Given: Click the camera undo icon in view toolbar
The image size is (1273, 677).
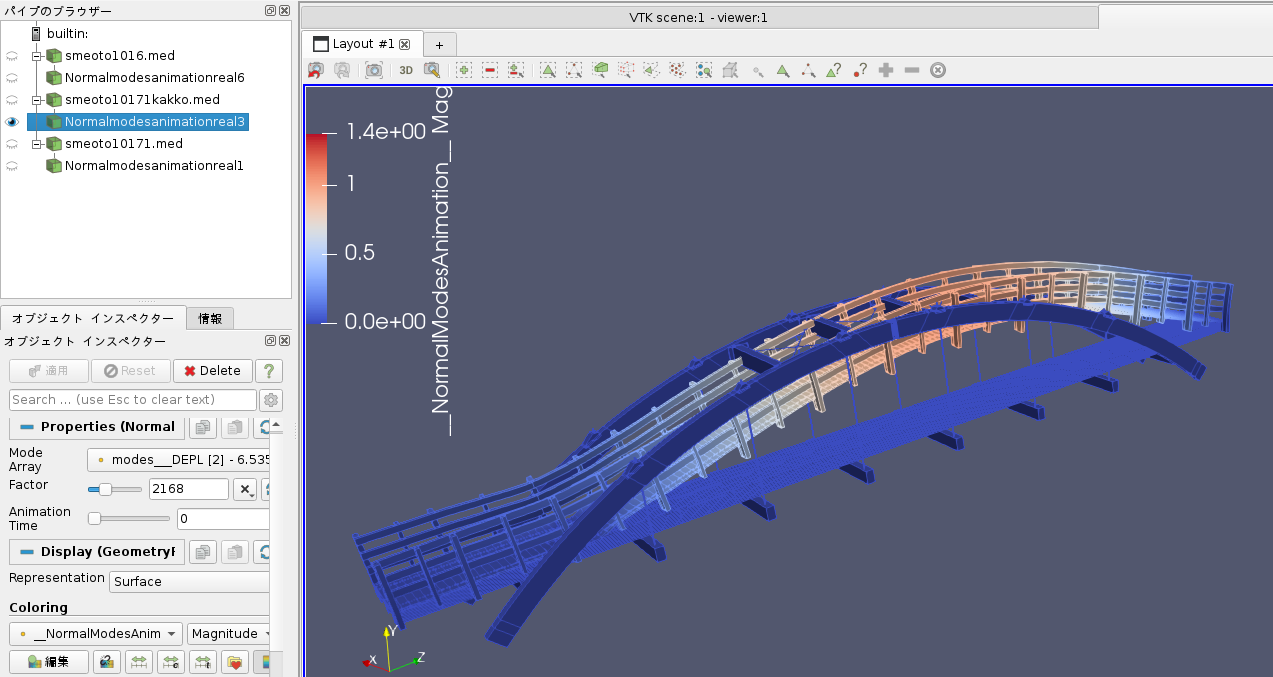Looking at the screenshot, I should [x=316, y=70].
